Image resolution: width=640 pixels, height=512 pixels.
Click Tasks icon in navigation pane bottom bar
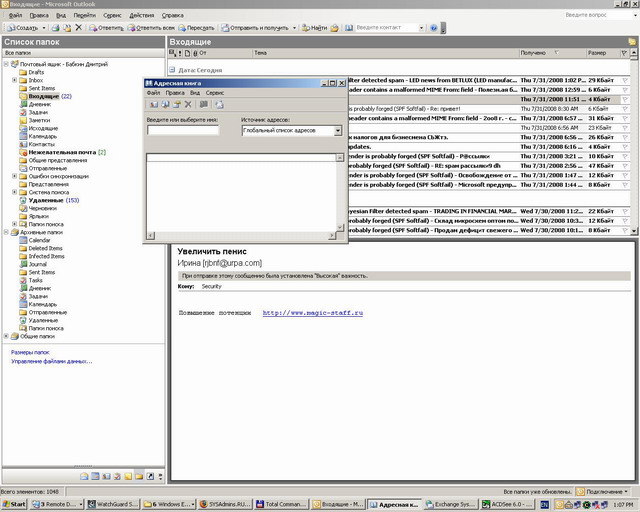click(x=117, y=476)
